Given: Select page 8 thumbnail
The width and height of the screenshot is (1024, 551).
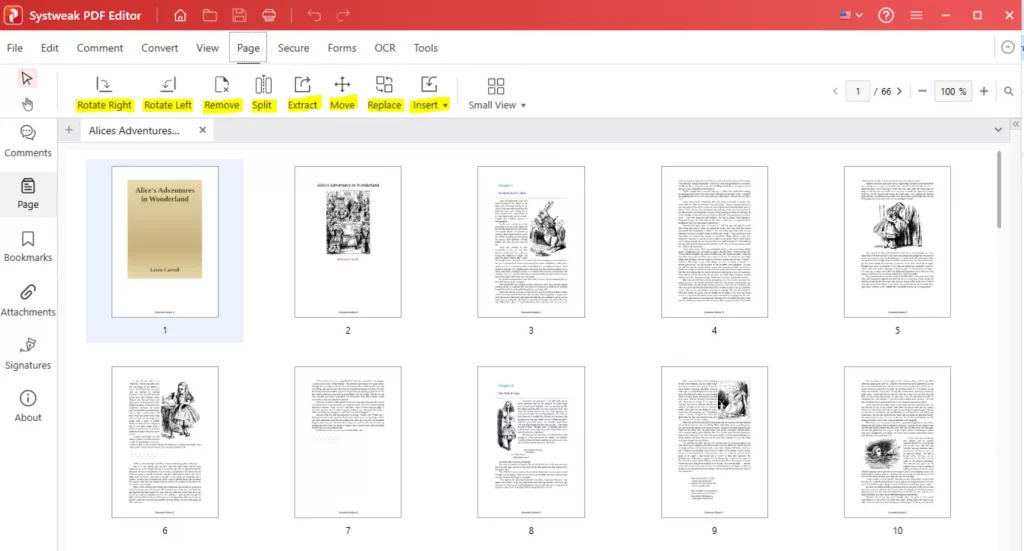Looking at the screenshot, I should 531,442.
